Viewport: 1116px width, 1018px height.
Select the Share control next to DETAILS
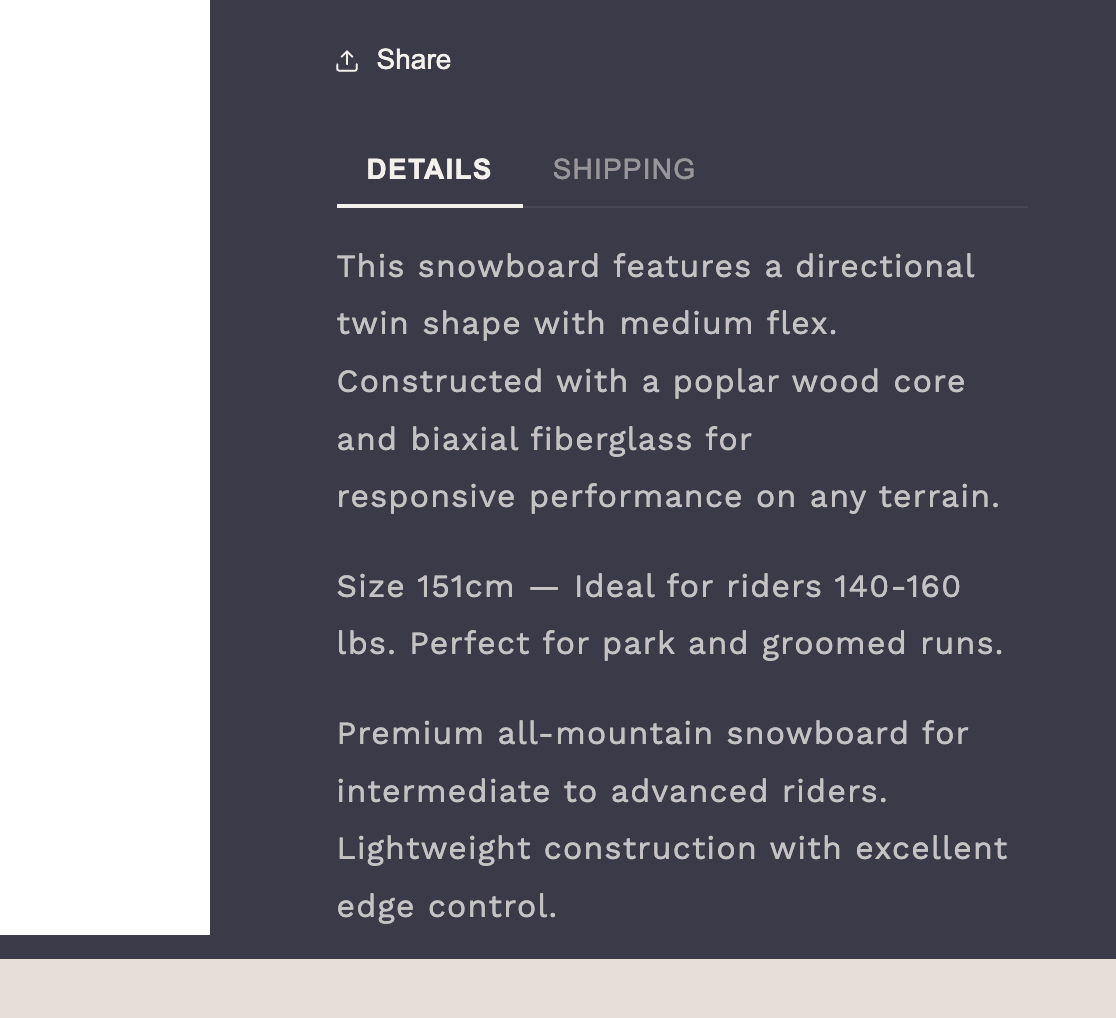click(x=393, y=60)
